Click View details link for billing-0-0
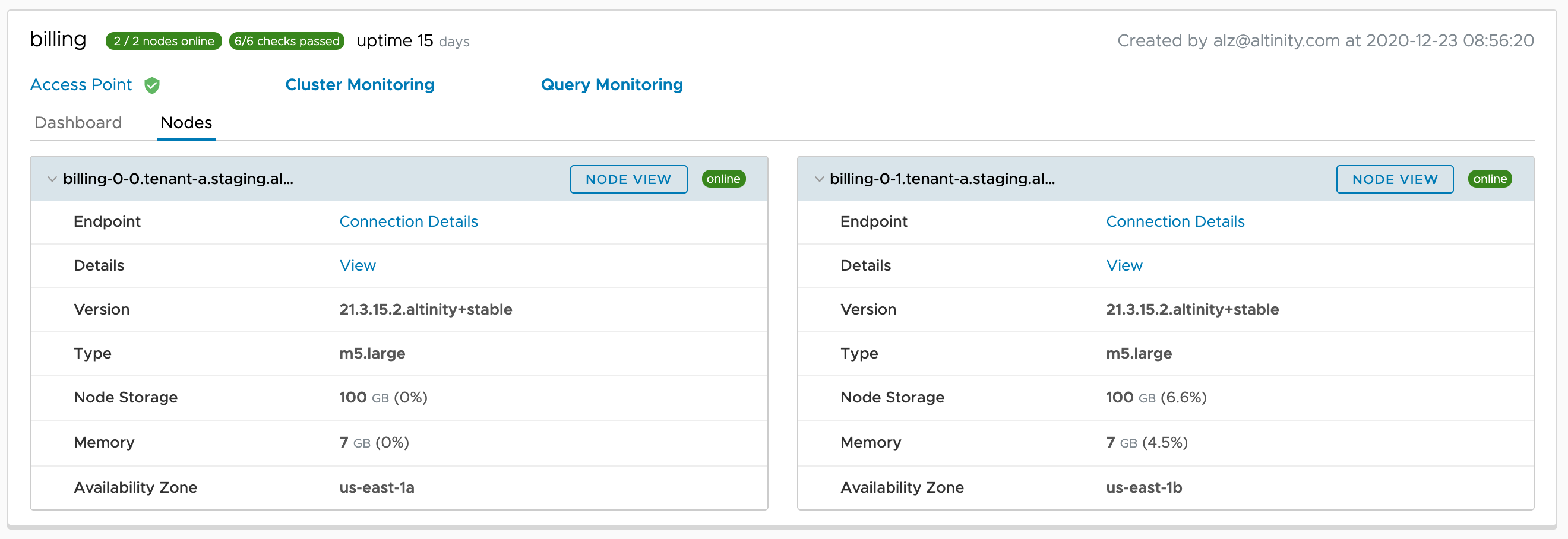The image size is (1568, 539). [358, 265]
